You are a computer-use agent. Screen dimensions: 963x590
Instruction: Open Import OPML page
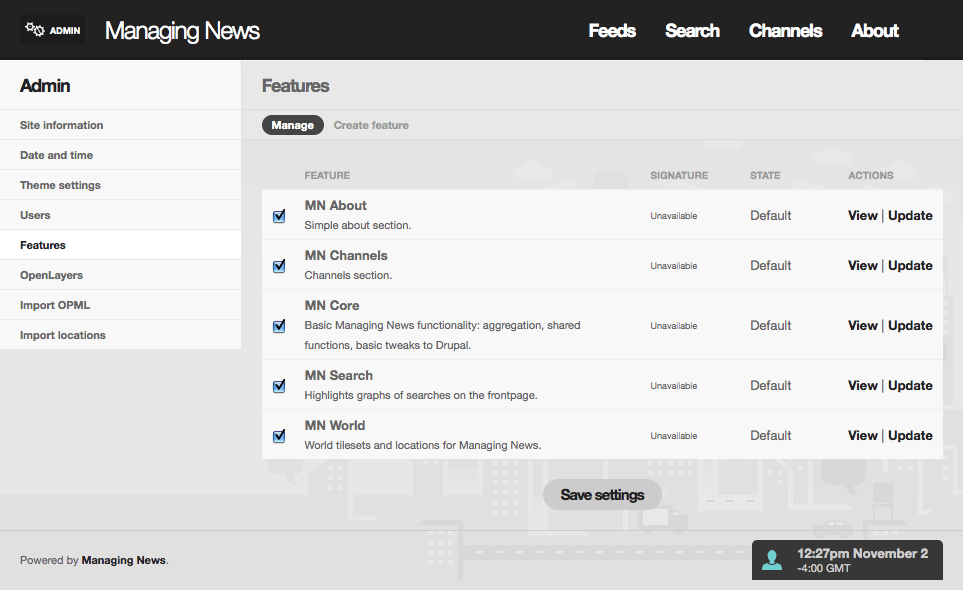[120, 305]
